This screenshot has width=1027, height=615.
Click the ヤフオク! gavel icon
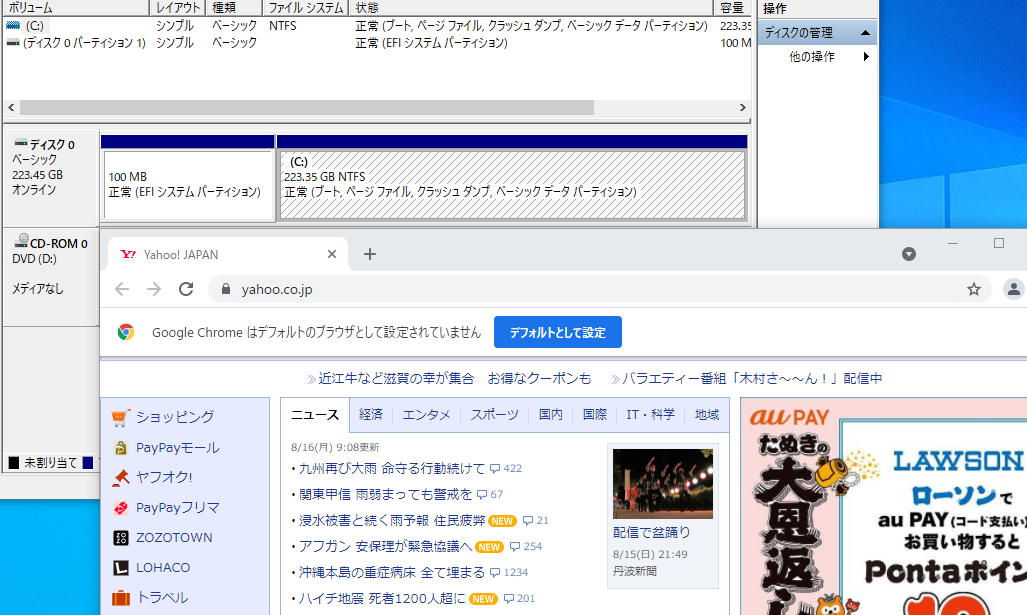pyautogui.click(x=121, y=478)
